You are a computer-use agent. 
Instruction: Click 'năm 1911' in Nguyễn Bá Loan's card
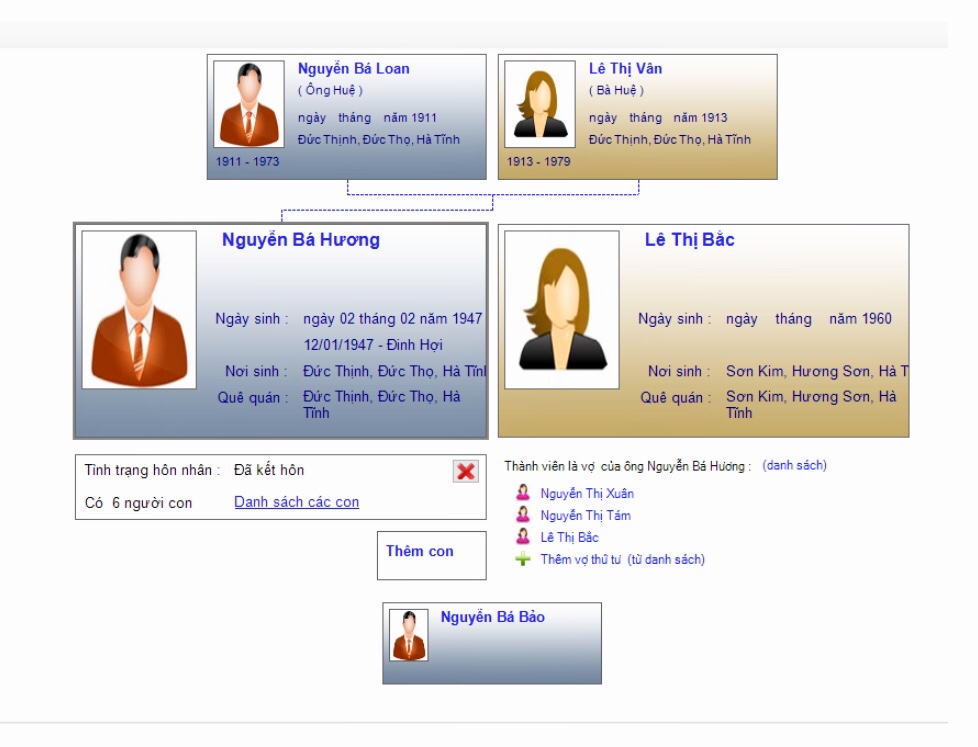[410, 118]
